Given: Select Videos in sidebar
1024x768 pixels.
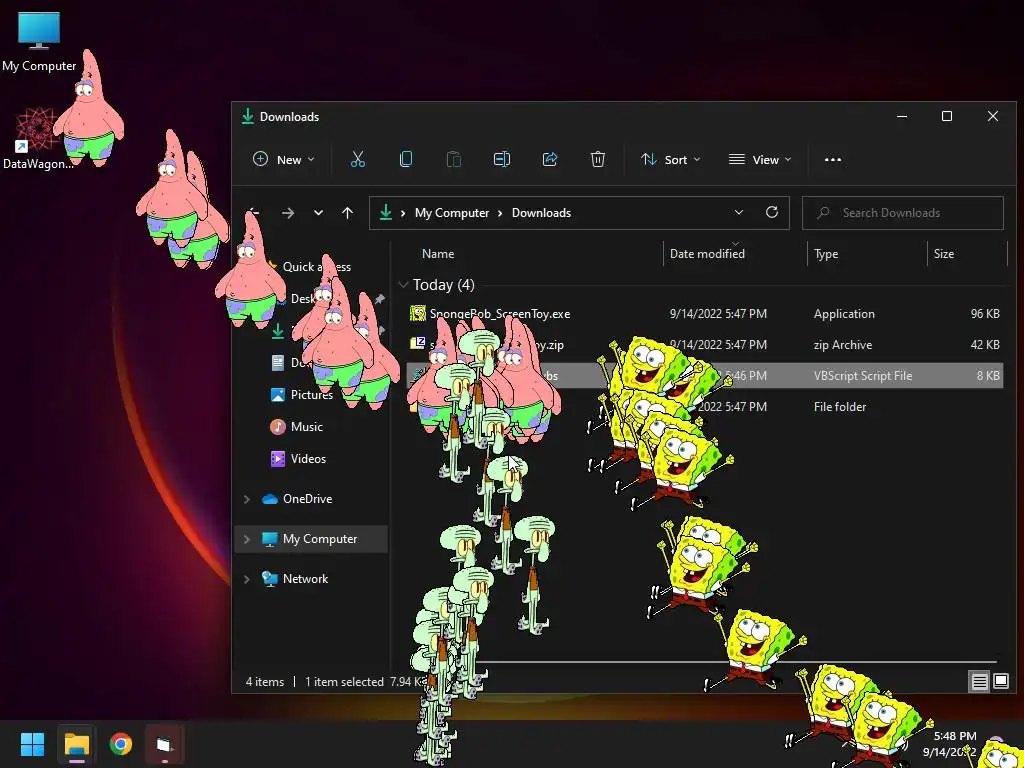Looking at the screenshot, I should click(x=298, y=458).
